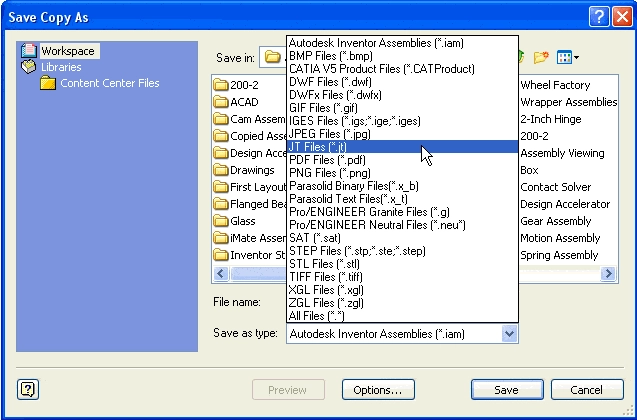Choose Pro/ENGINEER Neutral Files (*.neu*)
This screenshot has height=420, width=637.
pos(402,225)
